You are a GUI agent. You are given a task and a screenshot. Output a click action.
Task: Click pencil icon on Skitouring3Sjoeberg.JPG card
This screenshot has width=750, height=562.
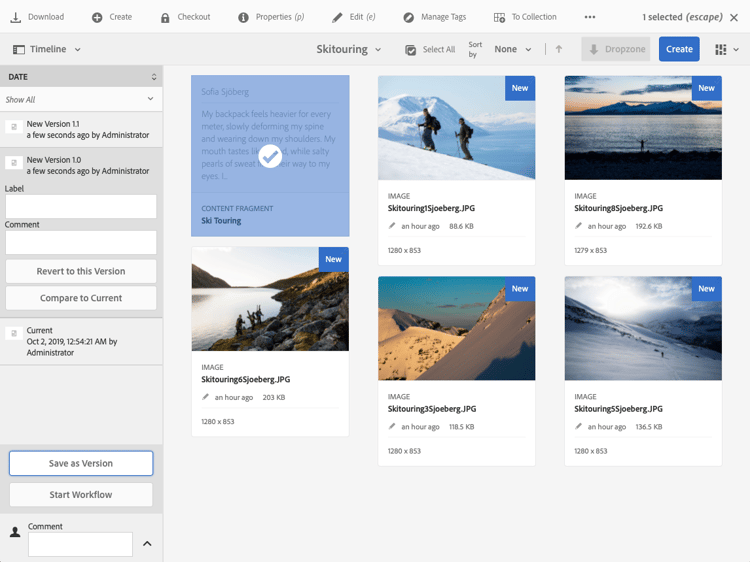(392, 426)
